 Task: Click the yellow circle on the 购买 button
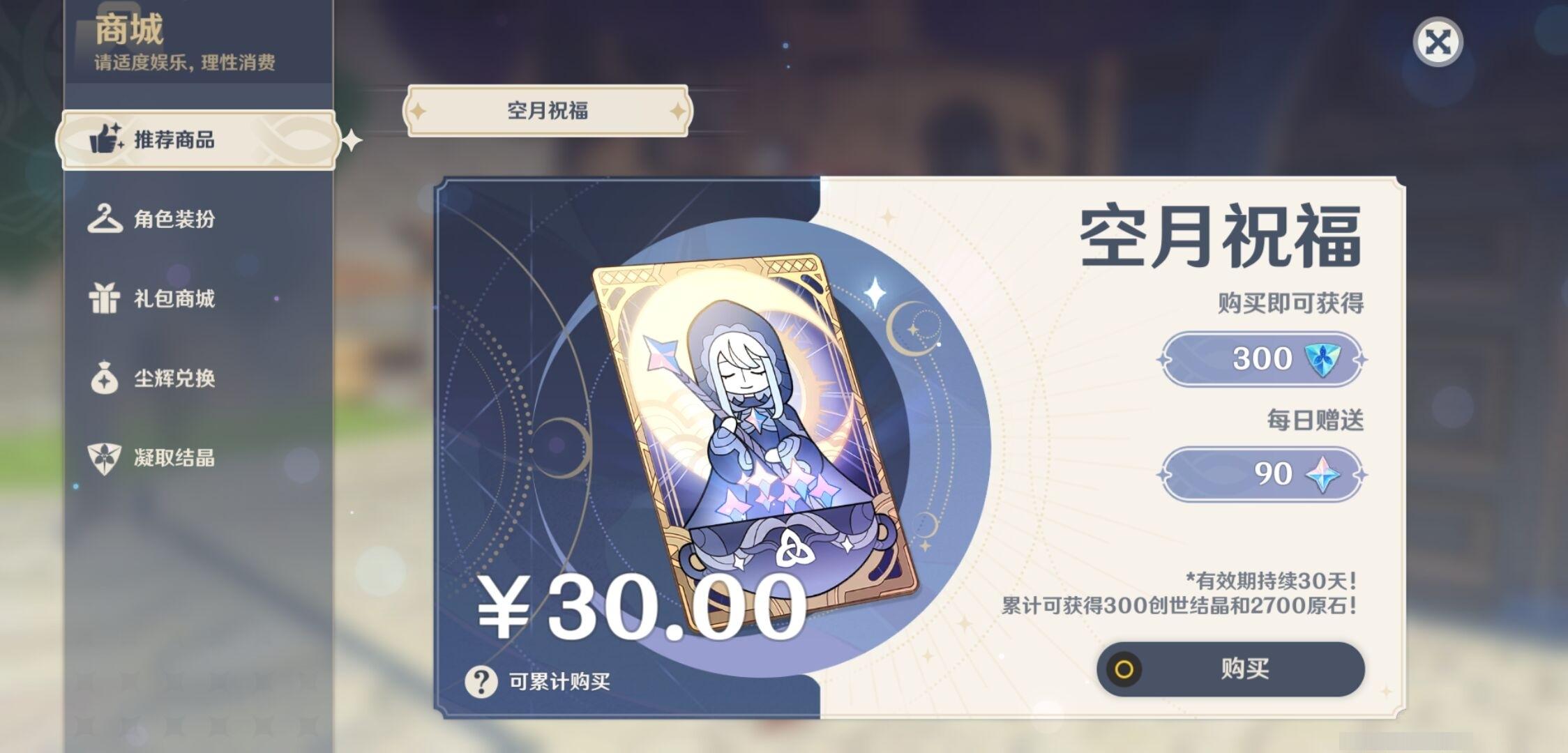pyautogui.click(x=1124, y=669)
